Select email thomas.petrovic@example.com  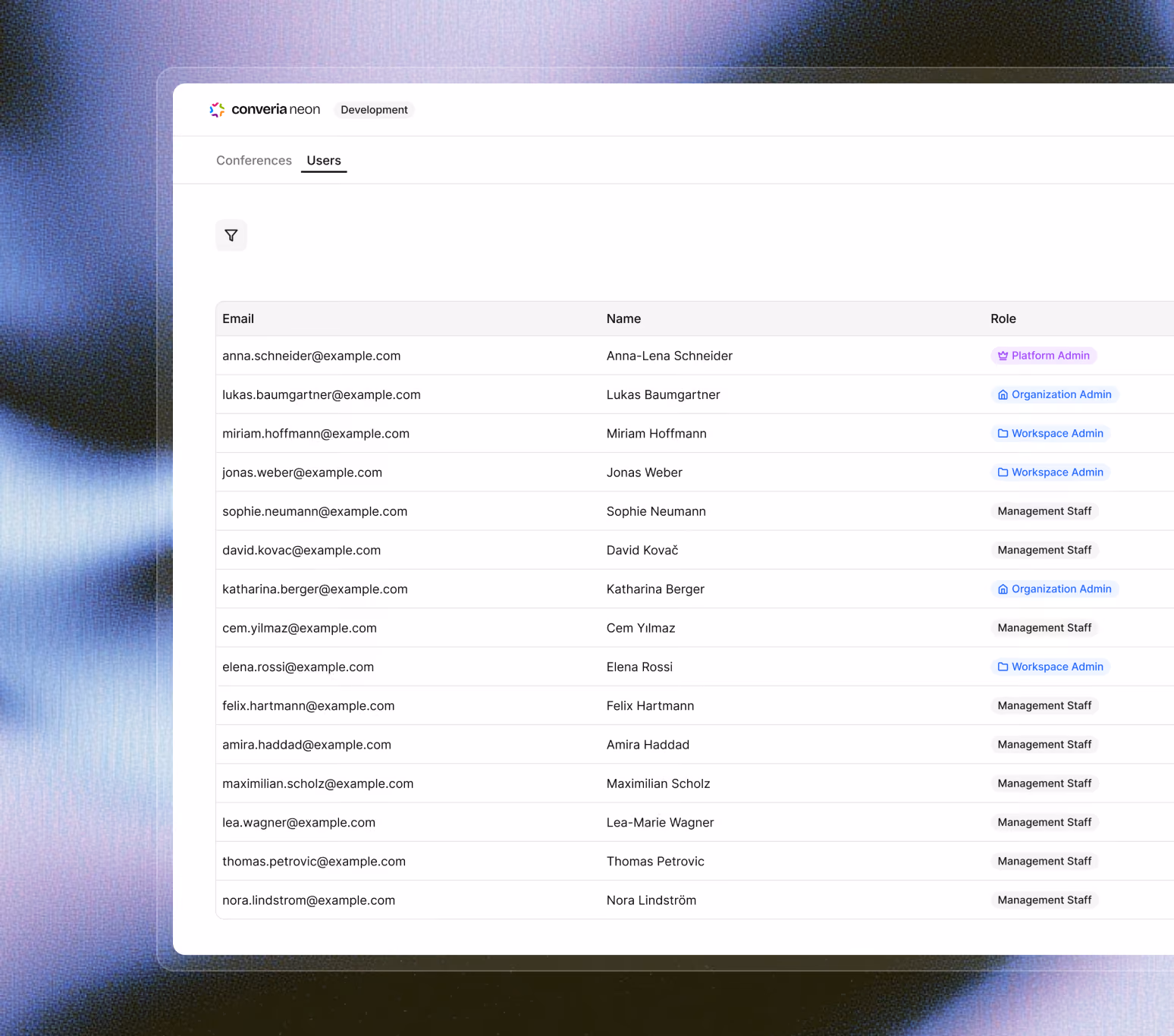click(x=314, y=862)
